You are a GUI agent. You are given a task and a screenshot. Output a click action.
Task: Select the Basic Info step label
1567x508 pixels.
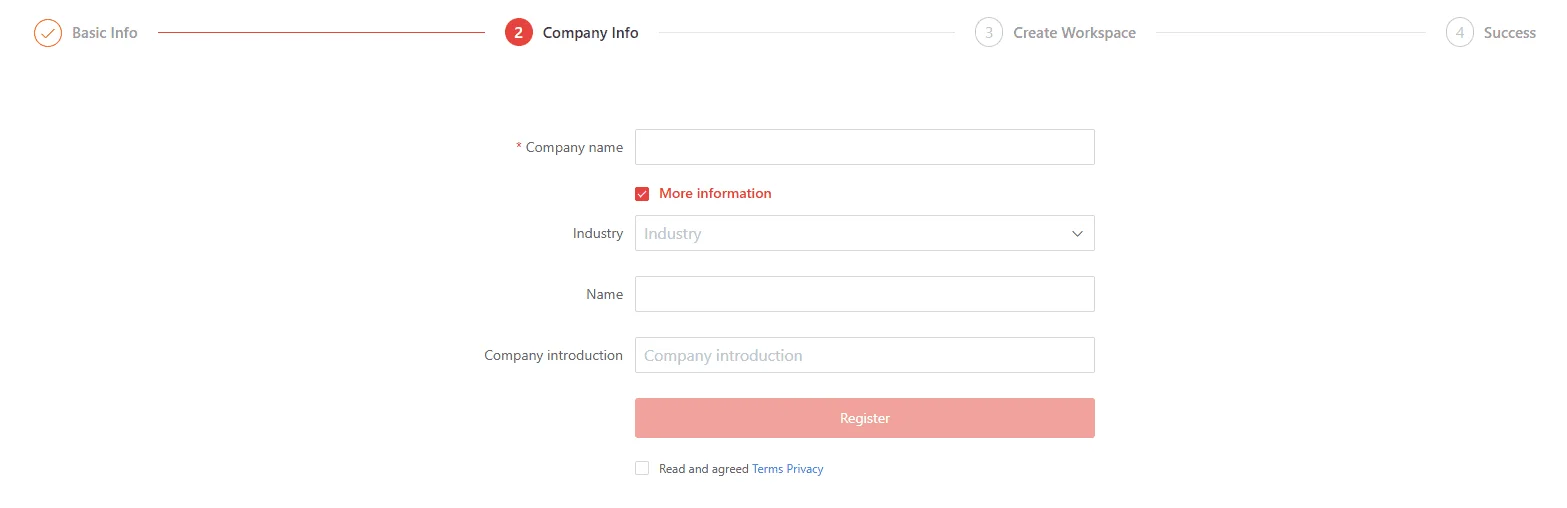coord(105,33)
